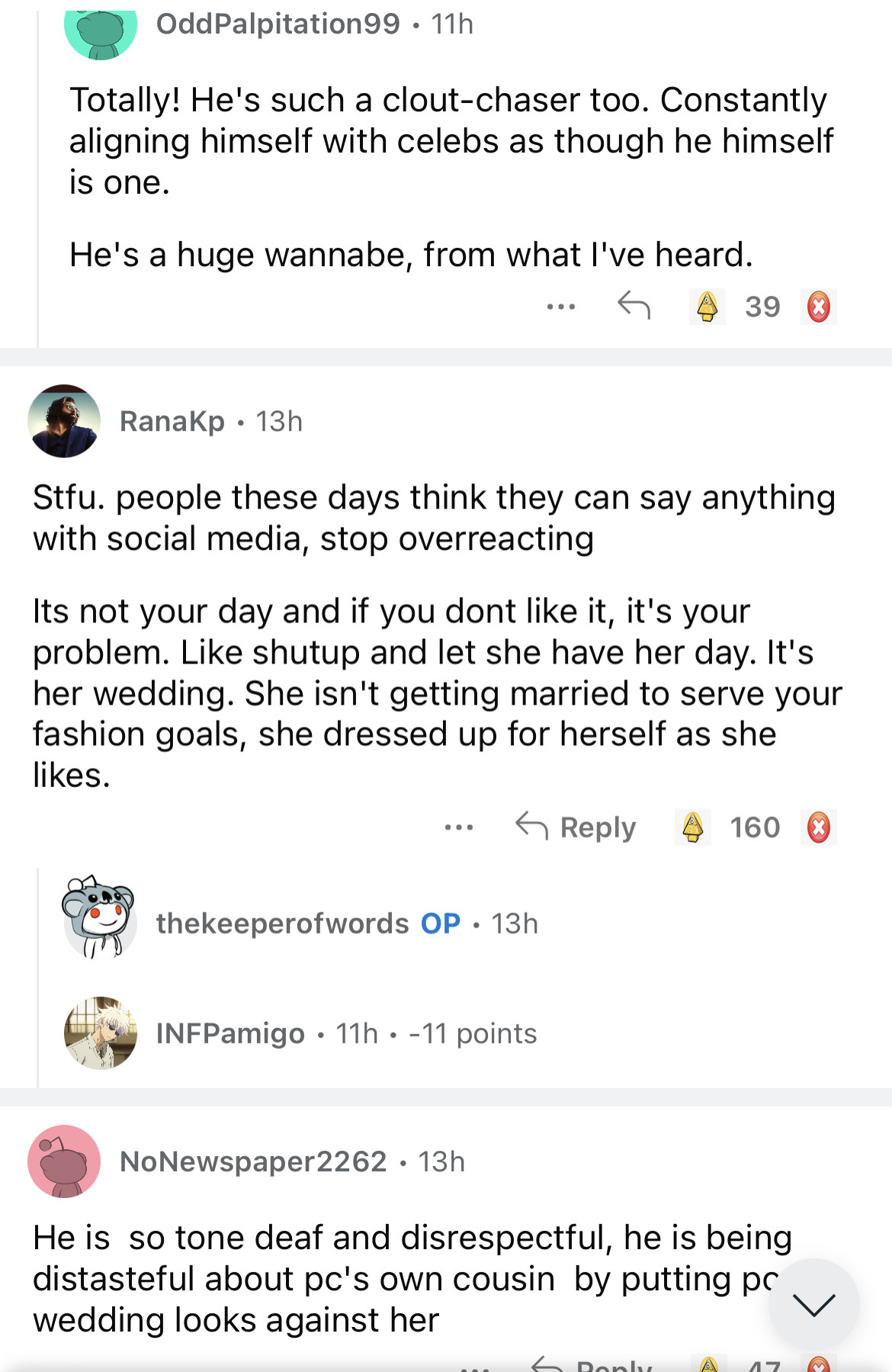Reply to RanaKp's comment

(576, 827)
